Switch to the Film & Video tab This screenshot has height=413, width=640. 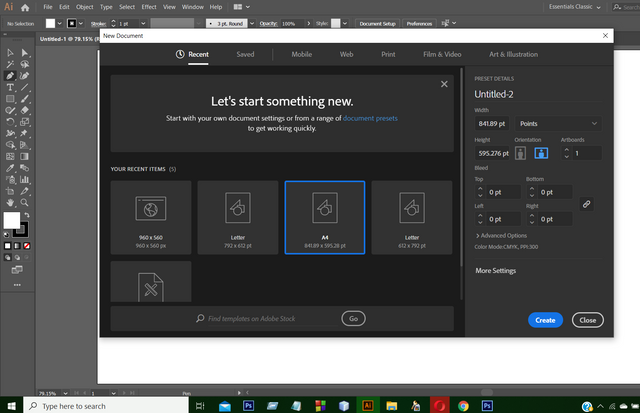(x=442, y=54)
